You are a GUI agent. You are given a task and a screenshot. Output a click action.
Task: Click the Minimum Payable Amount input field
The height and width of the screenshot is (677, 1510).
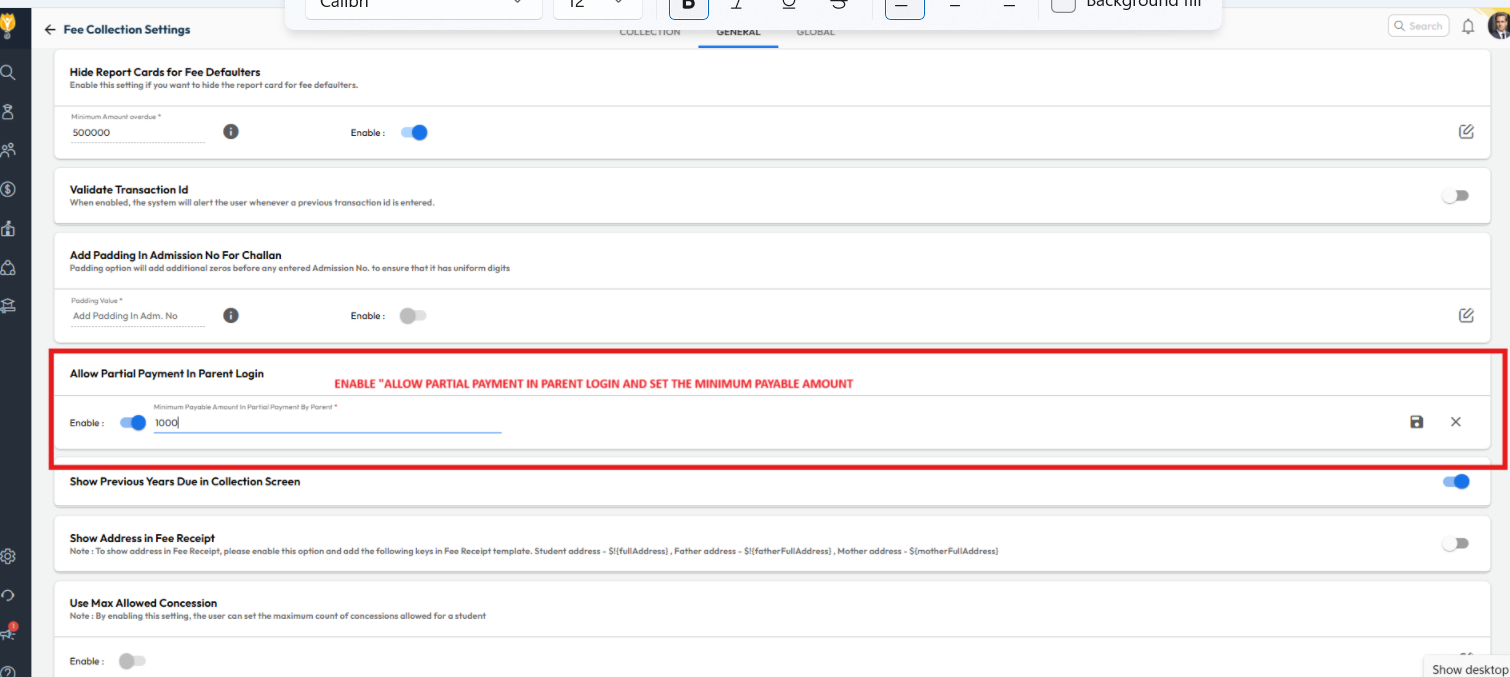tap(327, 423)
